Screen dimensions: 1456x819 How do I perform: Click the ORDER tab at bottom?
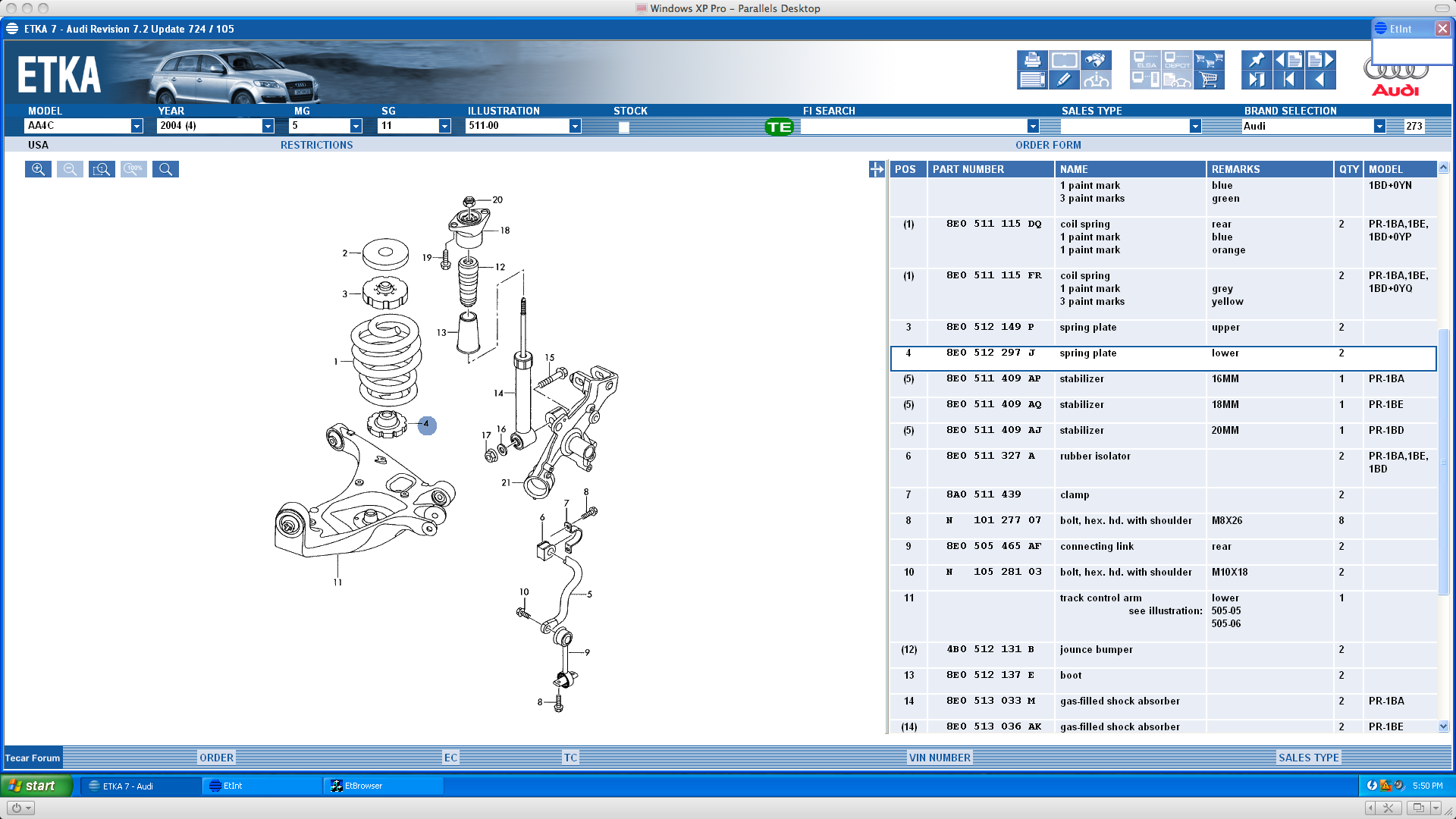coord(216,758)
